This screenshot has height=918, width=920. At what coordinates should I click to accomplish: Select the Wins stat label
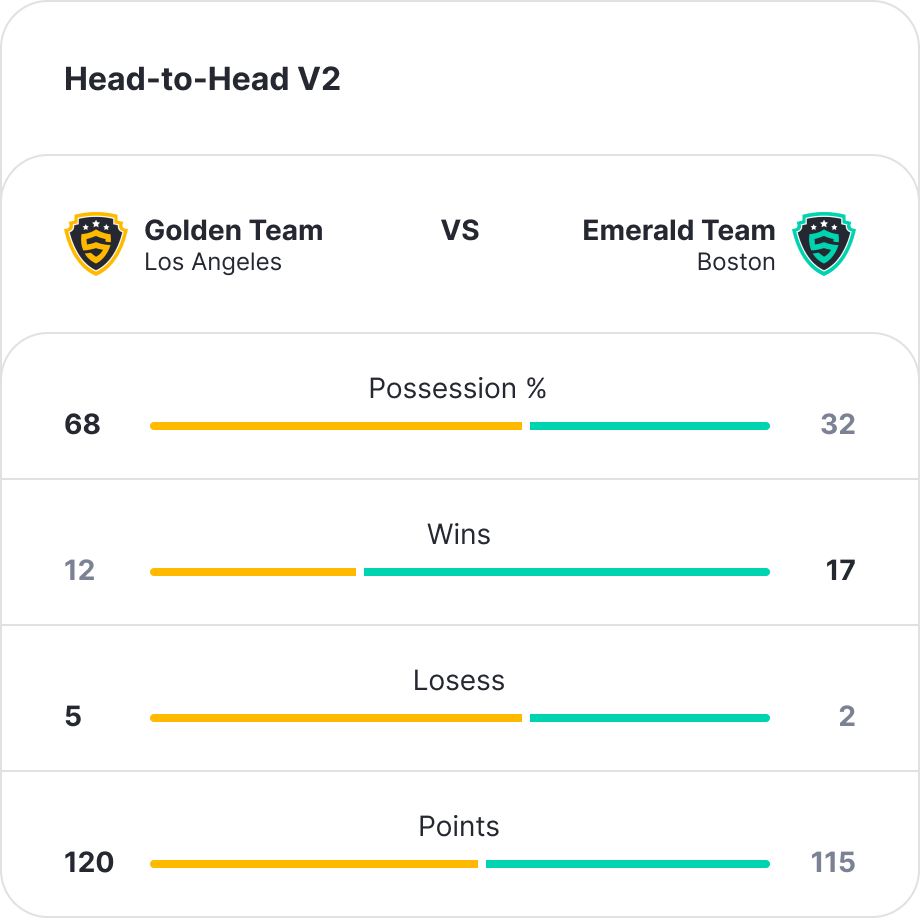459,534
